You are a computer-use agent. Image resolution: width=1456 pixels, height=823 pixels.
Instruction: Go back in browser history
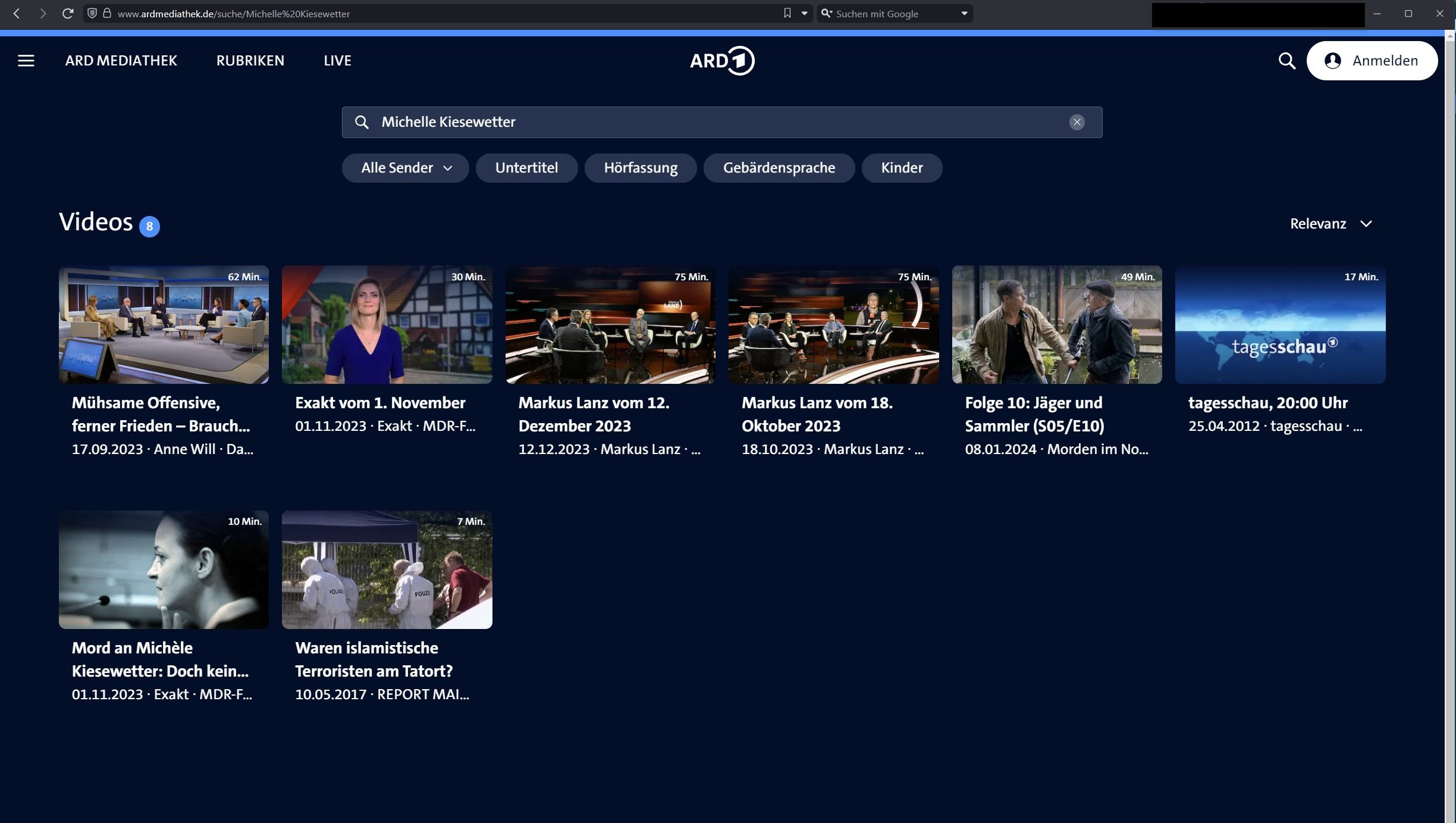pyautogui.click(x=17, y=13)
